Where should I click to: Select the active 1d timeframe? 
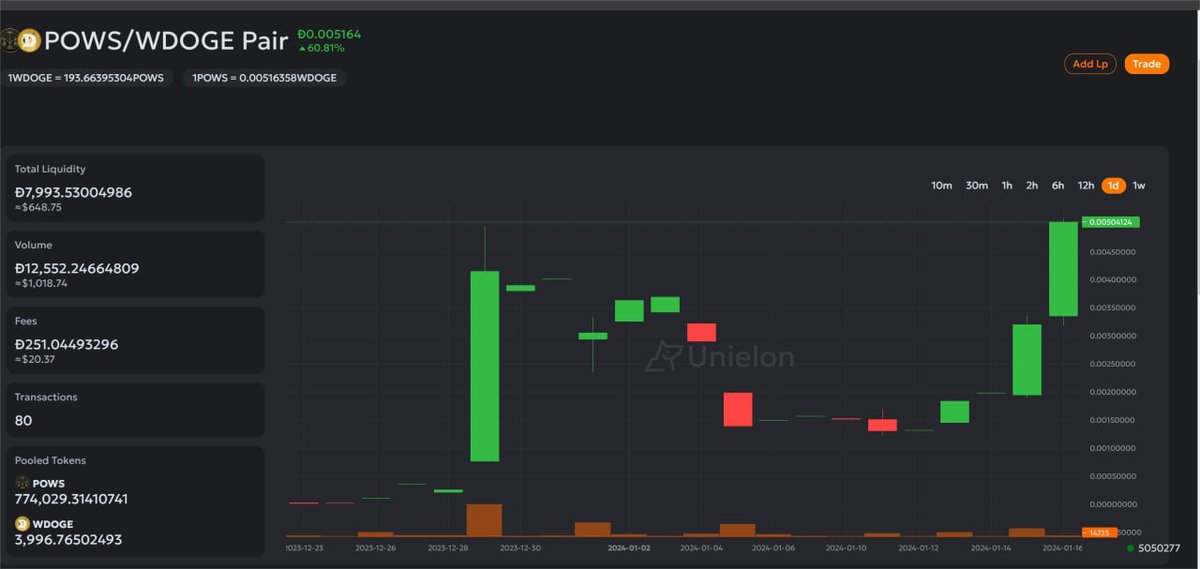1113,186
